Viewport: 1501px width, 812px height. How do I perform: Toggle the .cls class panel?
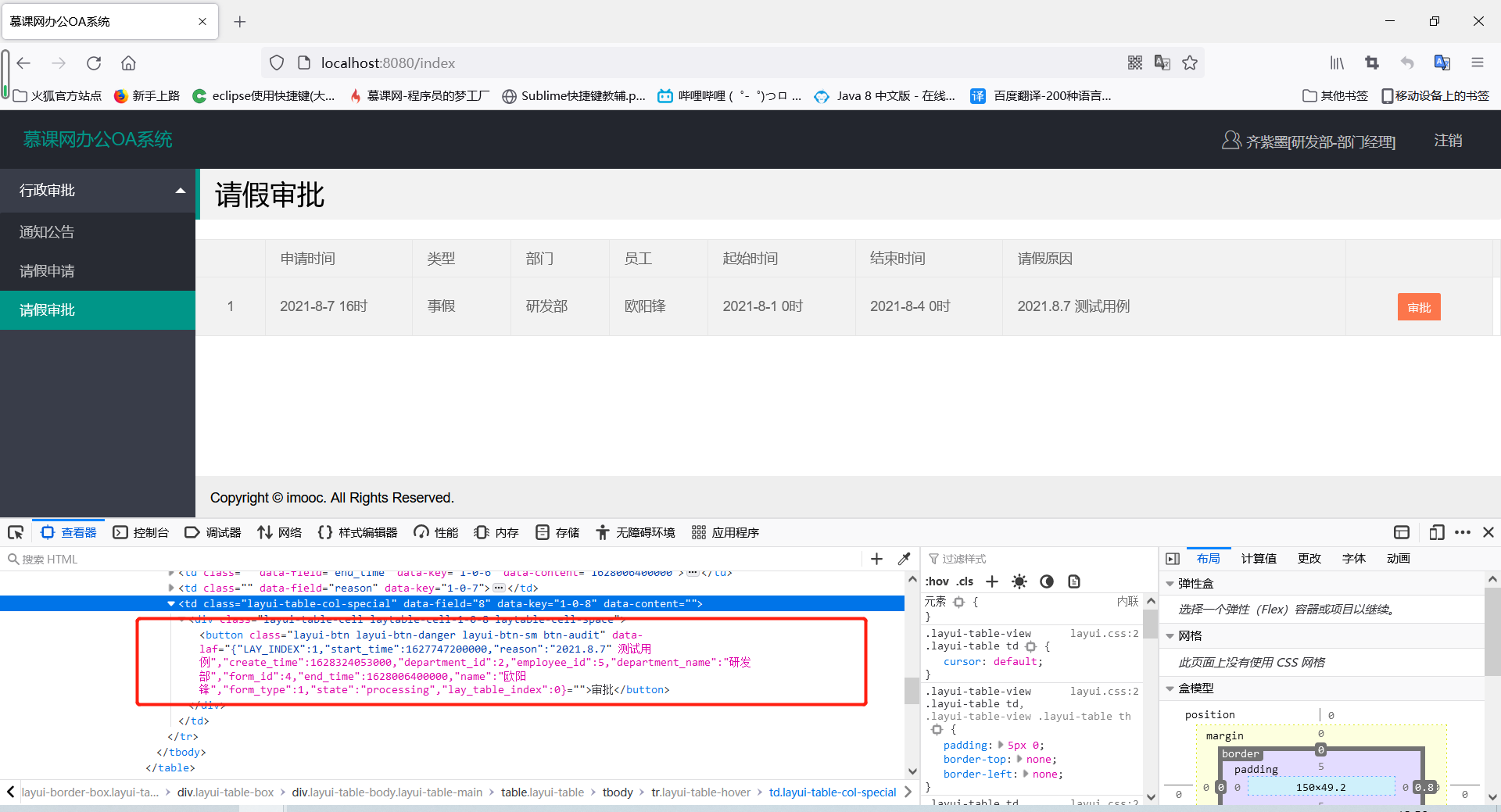[965, 581]
